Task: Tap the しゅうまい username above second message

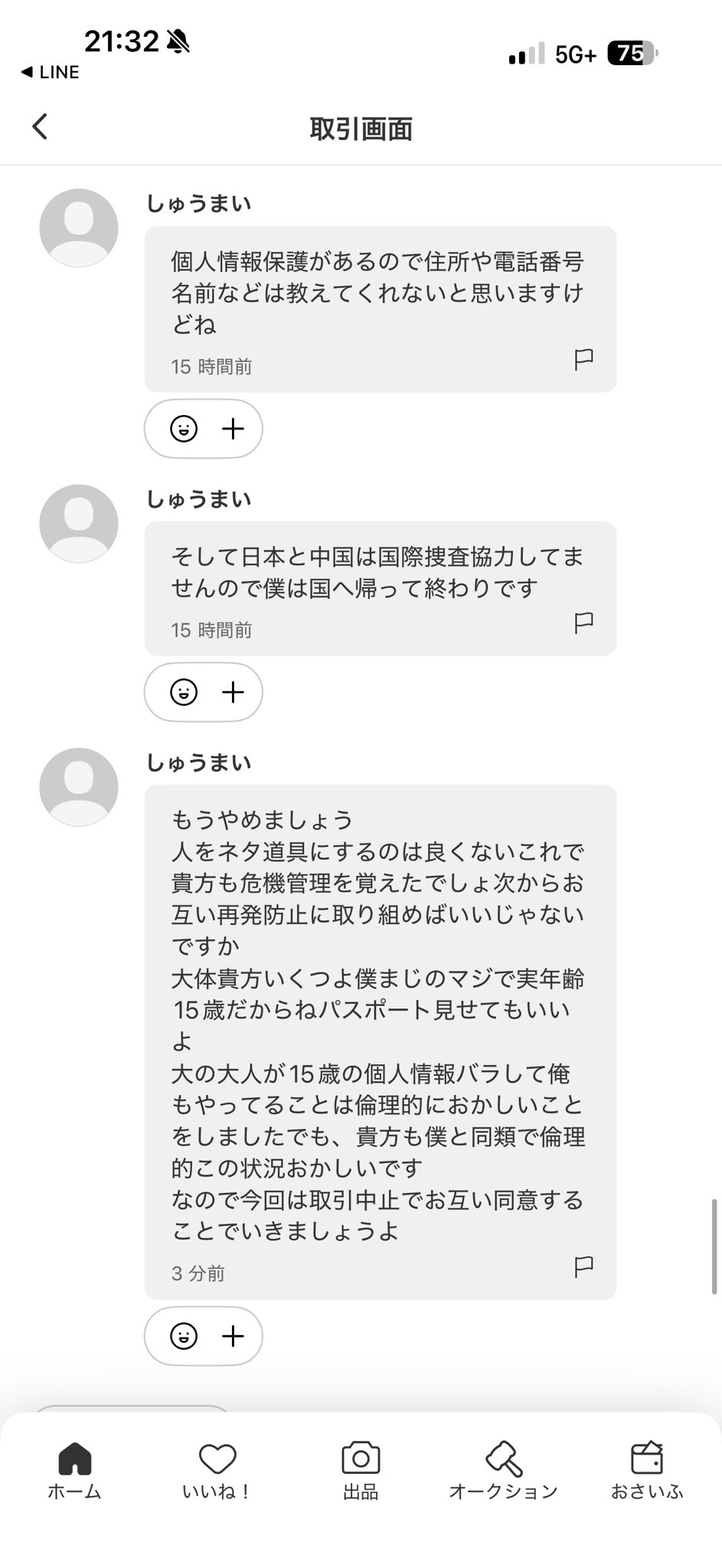Action: 199,499
